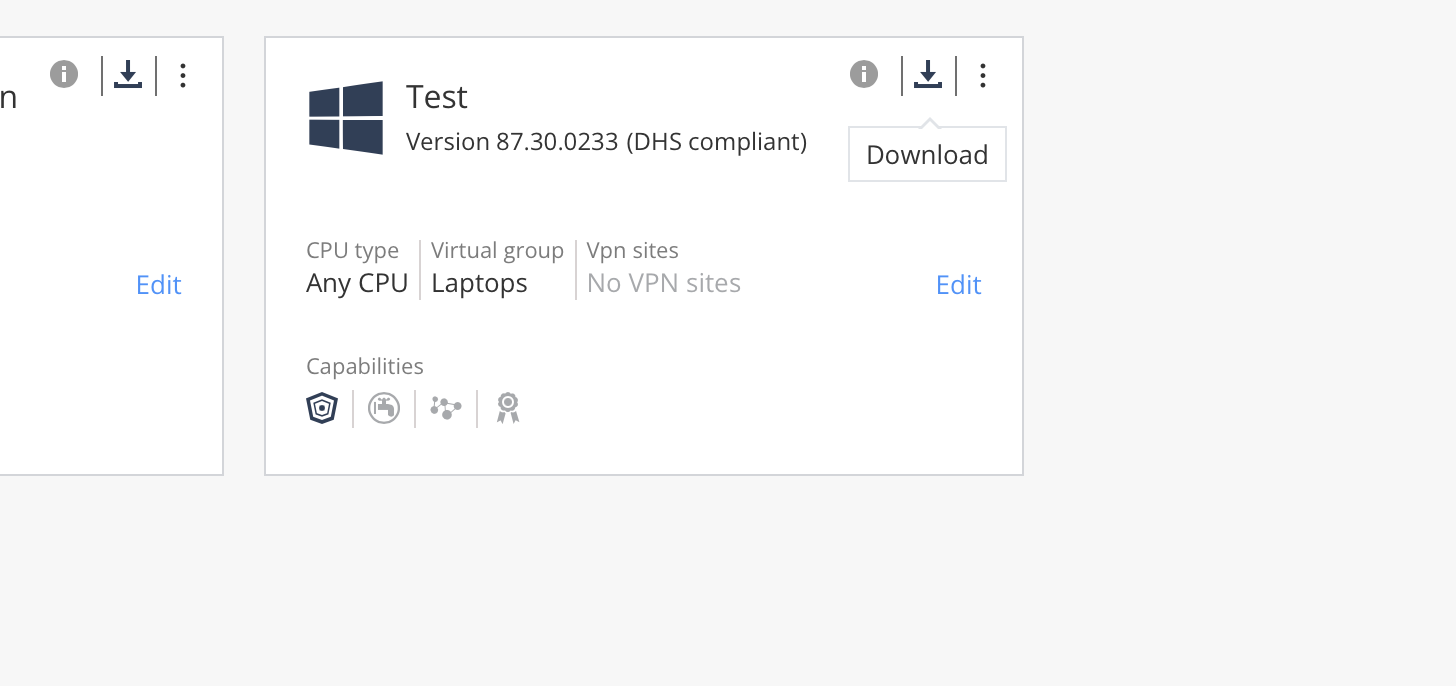1456x686 pixels.
Task: Open the three-dot menu on the left card
Action: [x=183, y=75]
